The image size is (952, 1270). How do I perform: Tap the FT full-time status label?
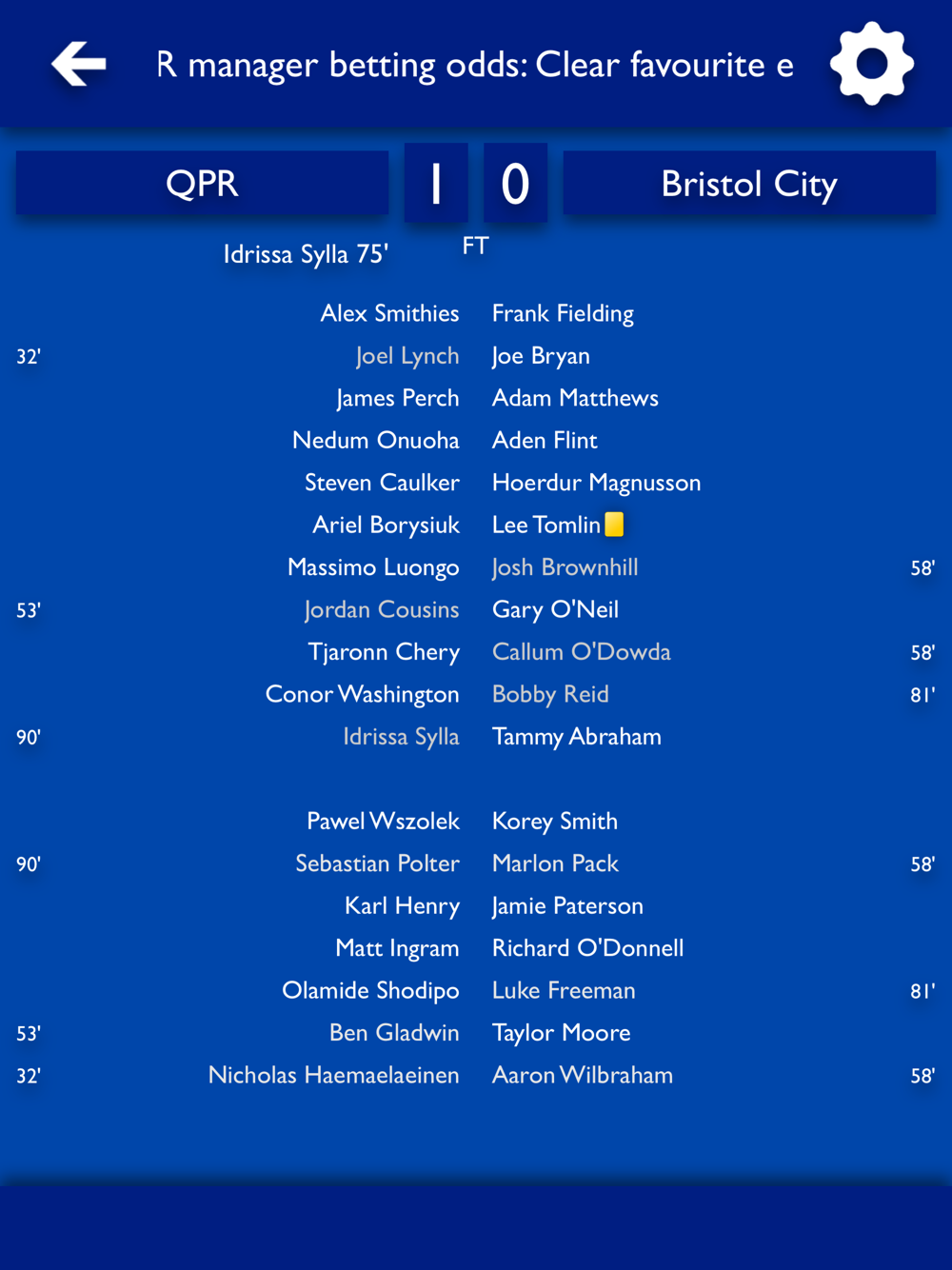pyautogui.click(x=476, y=246)
